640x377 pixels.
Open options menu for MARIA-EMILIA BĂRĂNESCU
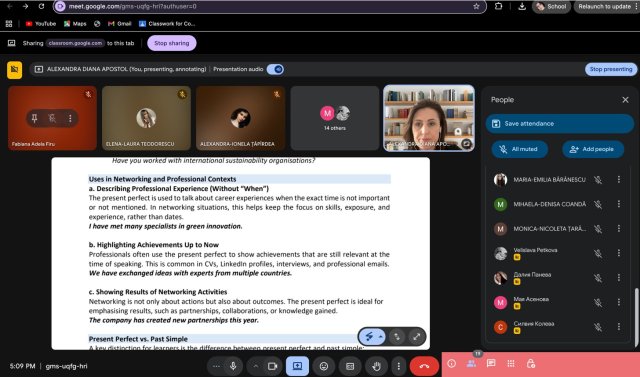tap(619, 179)
